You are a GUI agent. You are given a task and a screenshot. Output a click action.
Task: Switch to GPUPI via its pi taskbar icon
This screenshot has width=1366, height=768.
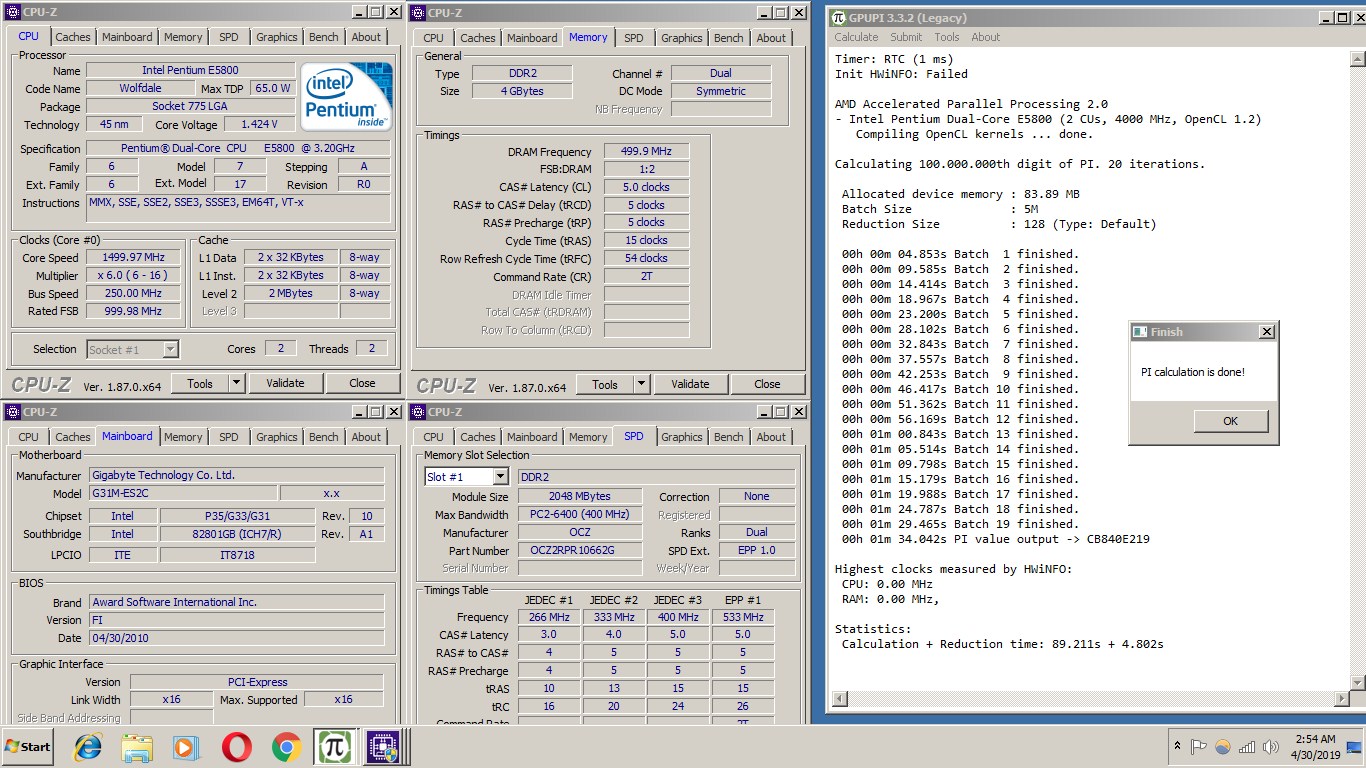[334, 747]
